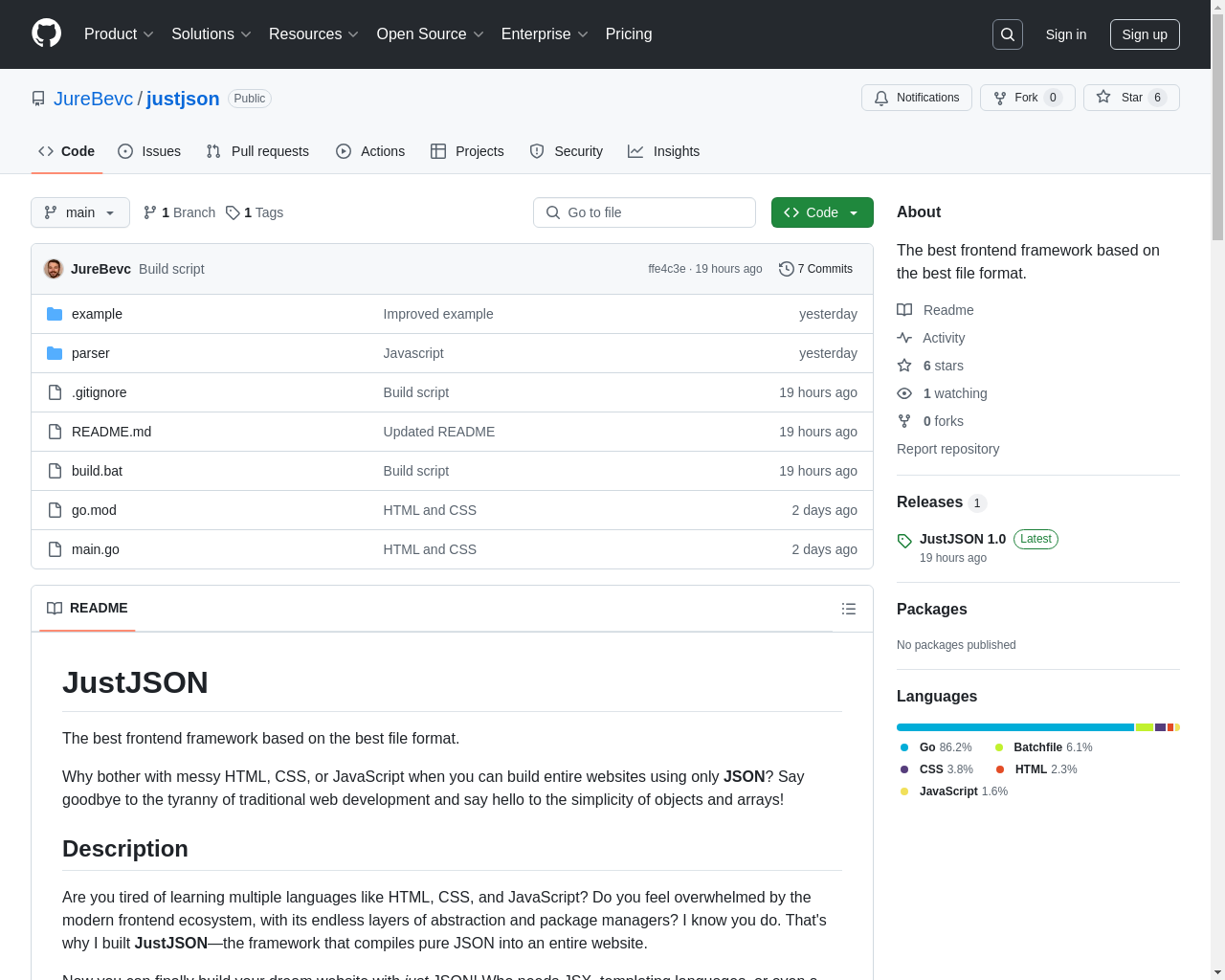Image resolution: width=1225 pixels, height=980 pixels.
Task: Click the Activity pulse icon in About
Action: point(904,338)
